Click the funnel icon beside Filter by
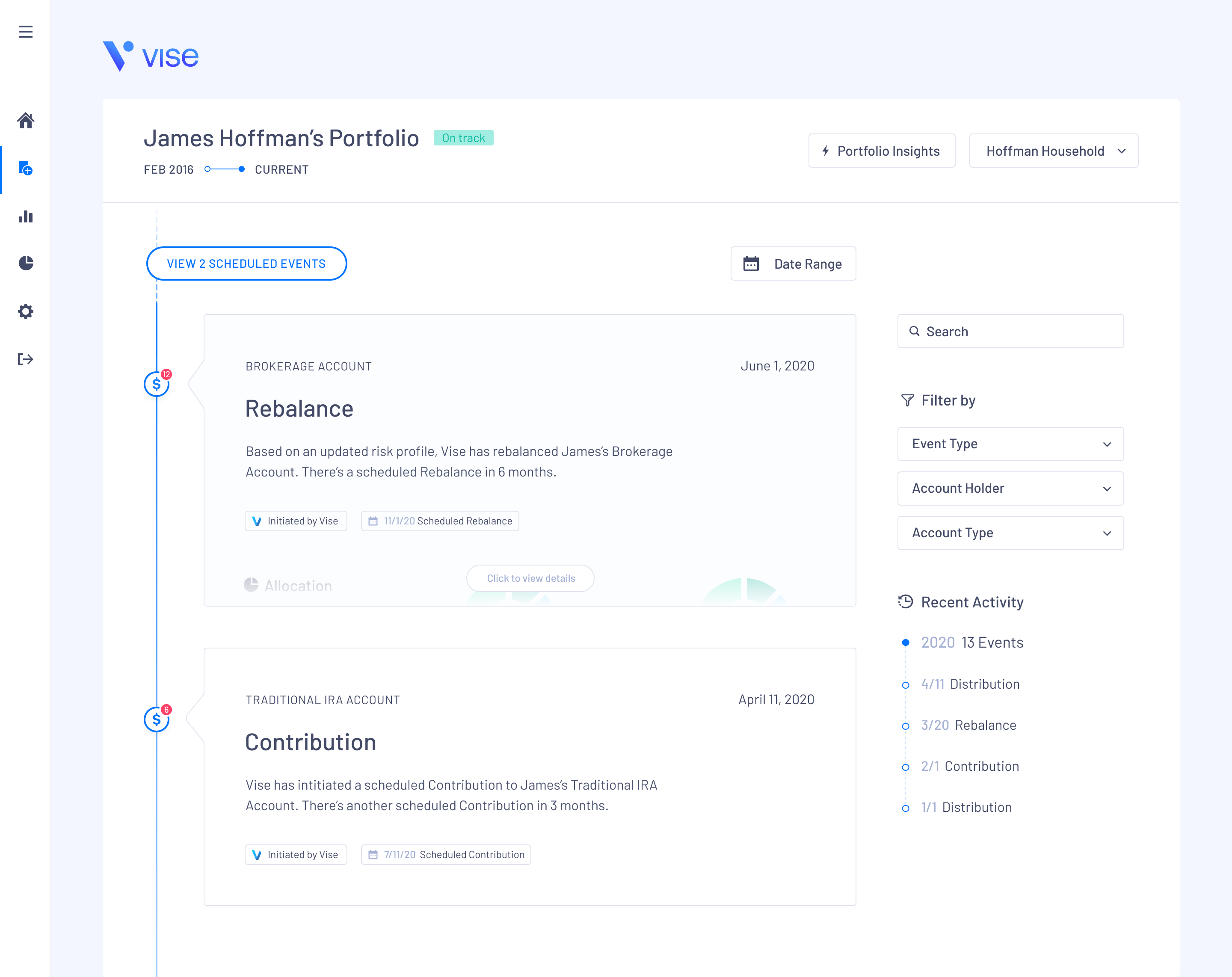Image resolution: width=1232 pixels, height=977 pixels. [907, 400]
